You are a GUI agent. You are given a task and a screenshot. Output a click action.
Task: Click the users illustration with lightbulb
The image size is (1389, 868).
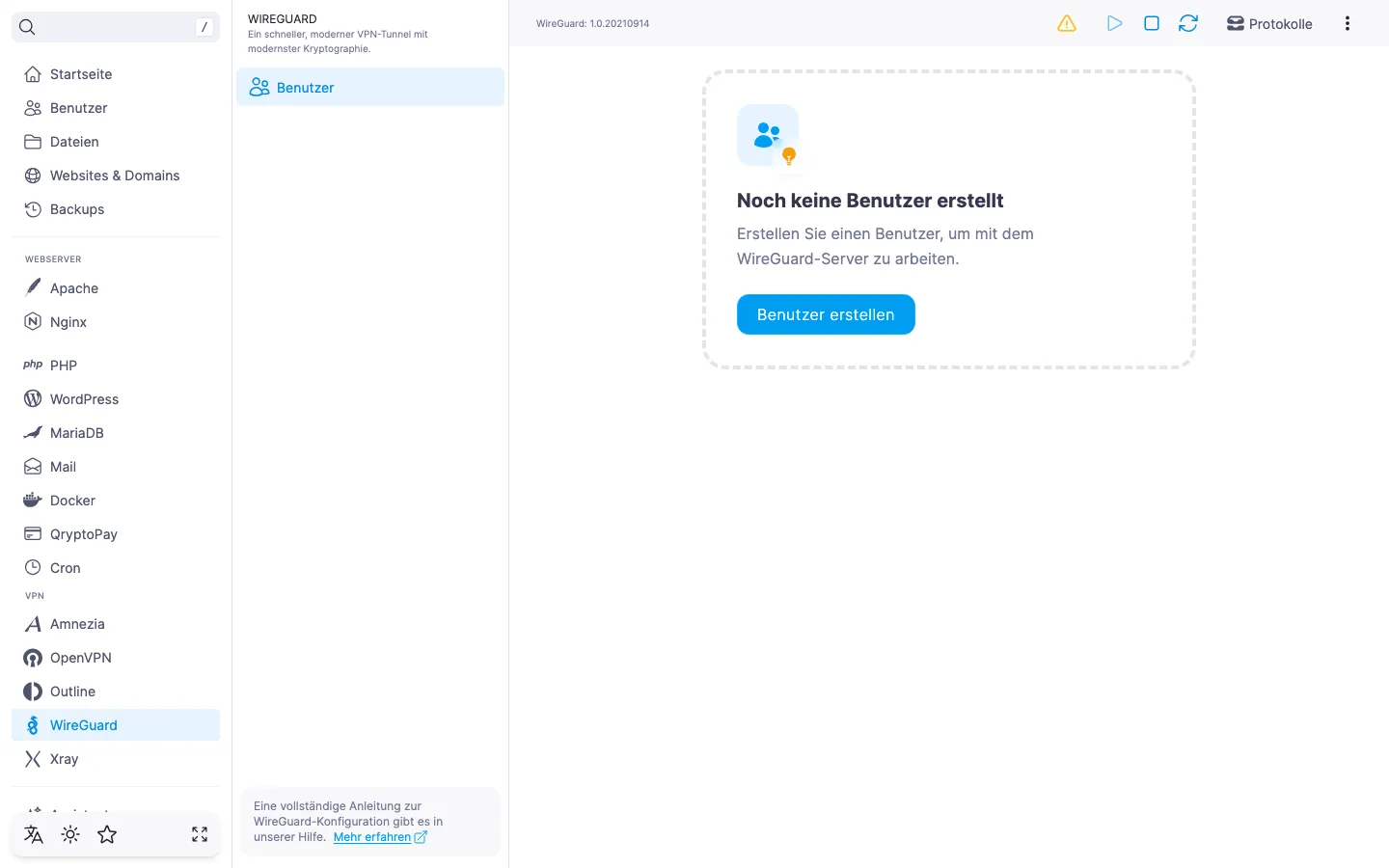coord(769,136)
